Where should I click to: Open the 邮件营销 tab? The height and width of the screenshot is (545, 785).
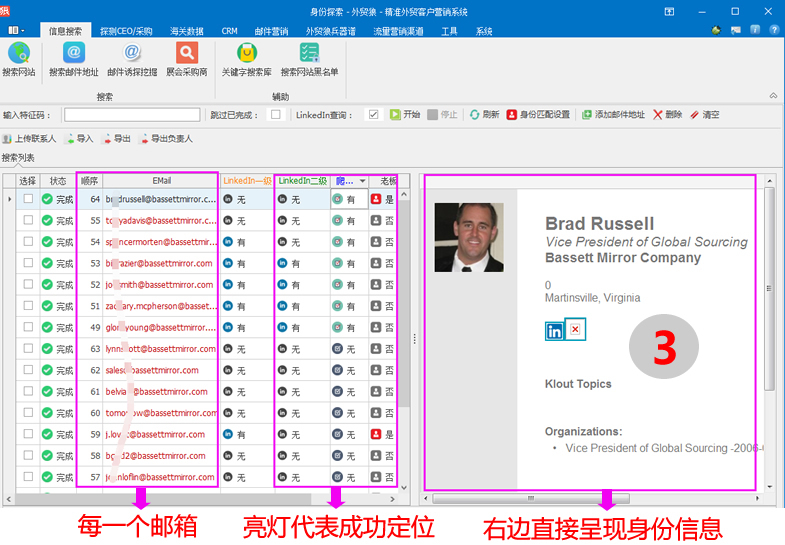tap(271, 31)
